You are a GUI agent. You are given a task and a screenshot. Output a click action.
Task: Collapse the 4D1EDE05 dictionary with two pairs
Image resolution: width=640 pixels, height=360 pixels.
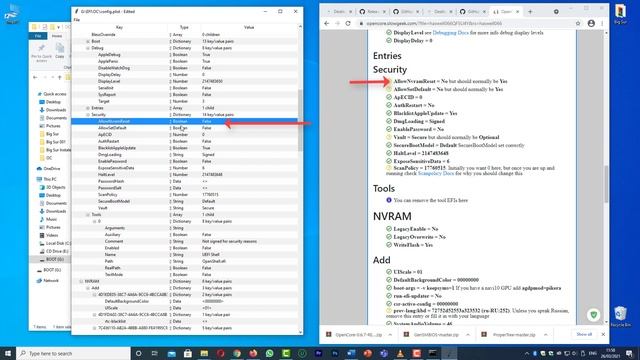pyautogui.click(x=94, y=295)
